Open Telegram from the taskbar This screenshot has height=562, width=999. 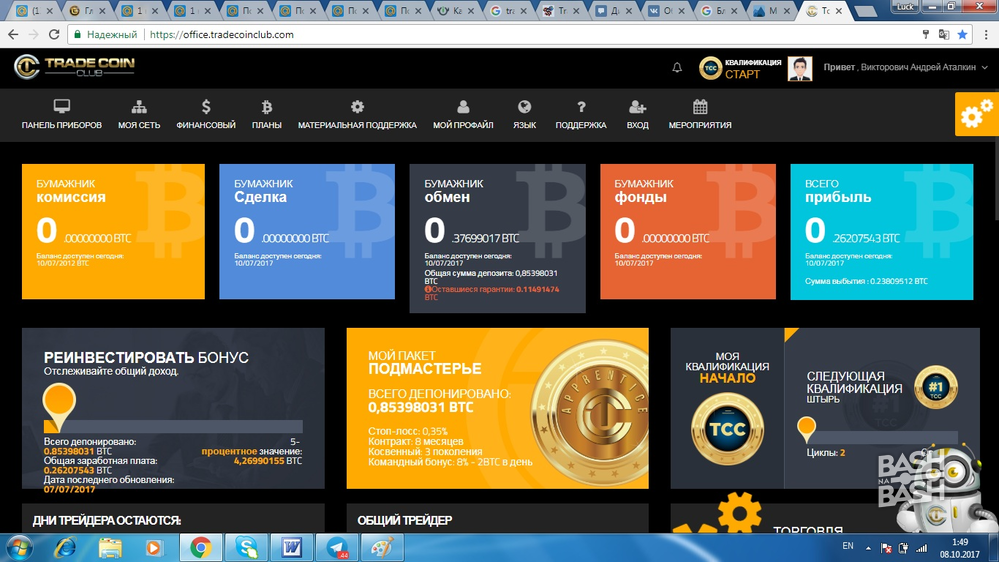[x=337, y=547]
